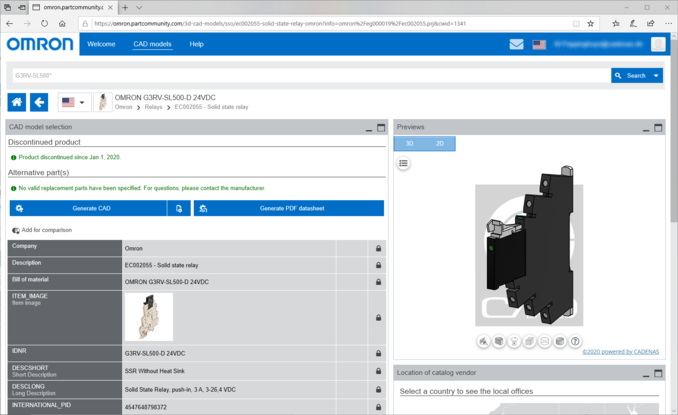Click Generate PDF datasheet button
The height and width of the screenshot is (415, 678).
289,208
